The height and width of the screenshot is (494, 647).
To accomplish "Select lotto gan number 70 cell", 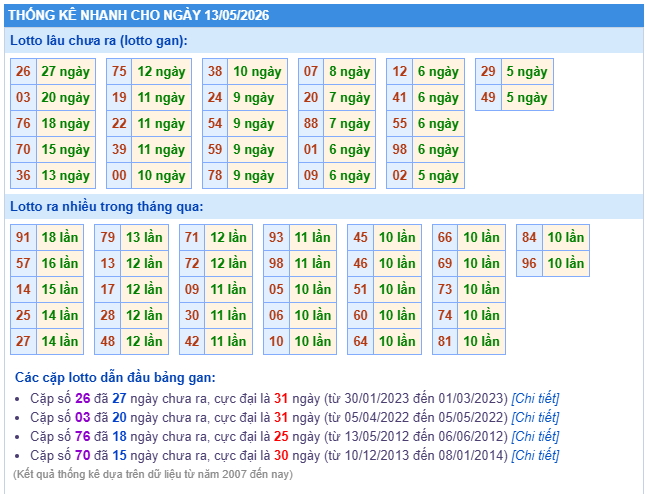I will pos(23,149).
